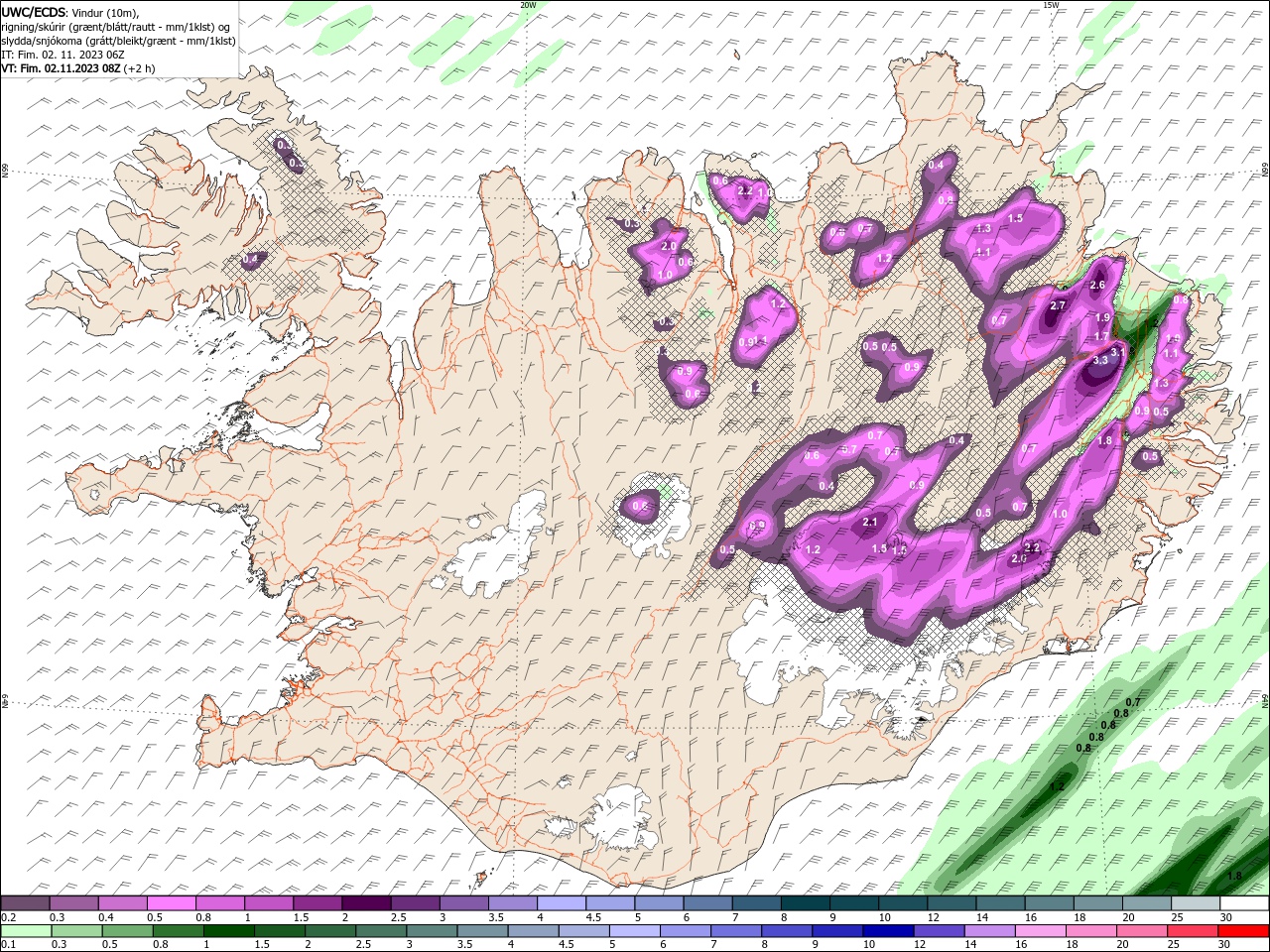Pick the pale green 0.1 rain legend swatch
Screen dimensions: 1270x952
27,931
